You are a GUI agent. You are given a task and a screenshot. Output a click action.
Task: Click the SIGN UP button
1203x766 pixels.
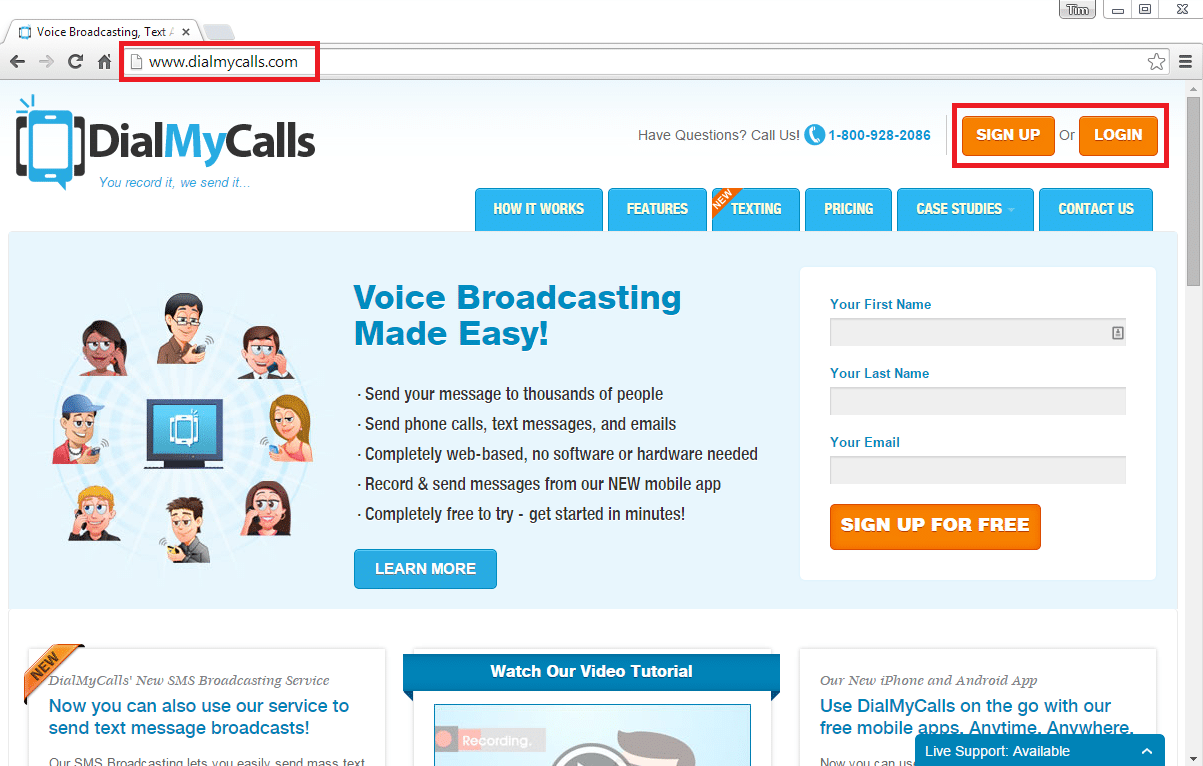coord(1008,136)
